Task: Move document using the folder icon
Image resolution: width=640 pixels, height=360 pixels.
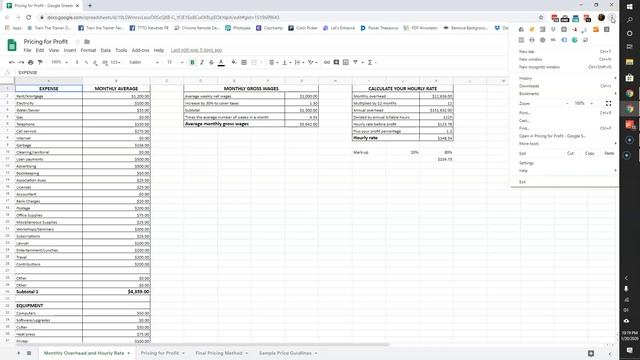Action: (87, 42)
